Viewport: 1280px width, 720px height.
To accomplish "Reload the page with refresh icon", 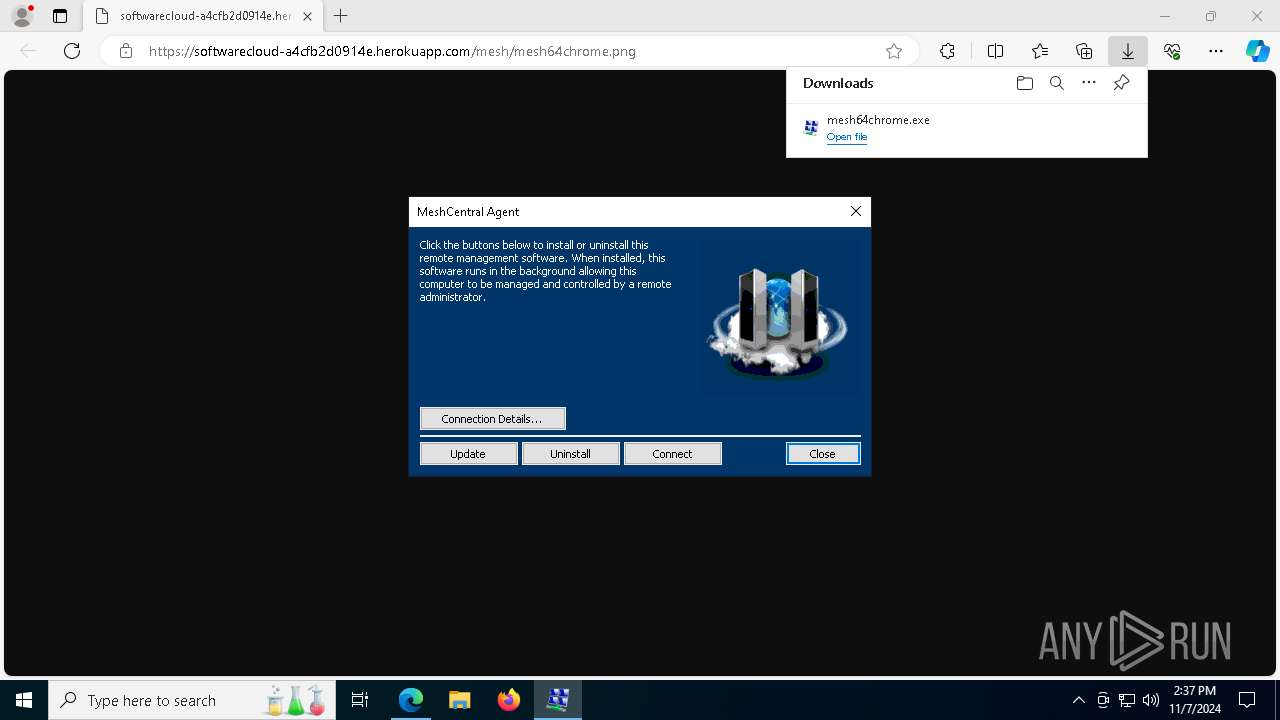I will (72, 51).
